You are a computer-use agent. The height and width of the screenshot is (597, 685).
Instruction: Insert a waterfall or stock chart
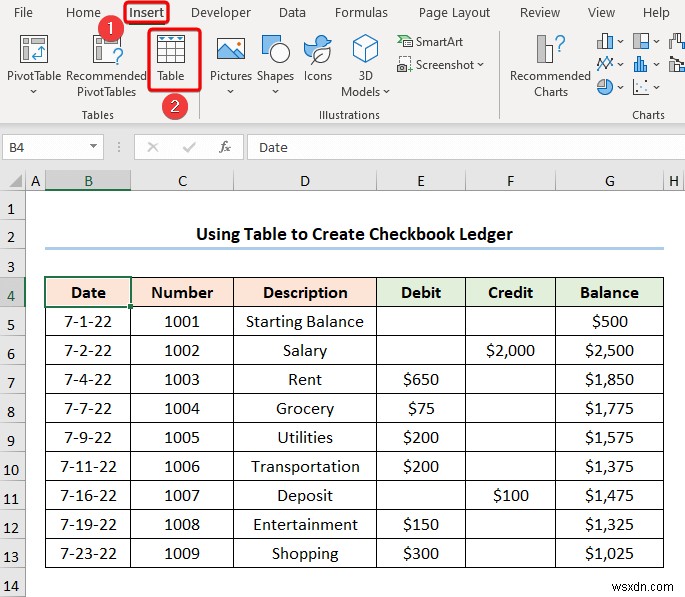[x=677, y=41]
